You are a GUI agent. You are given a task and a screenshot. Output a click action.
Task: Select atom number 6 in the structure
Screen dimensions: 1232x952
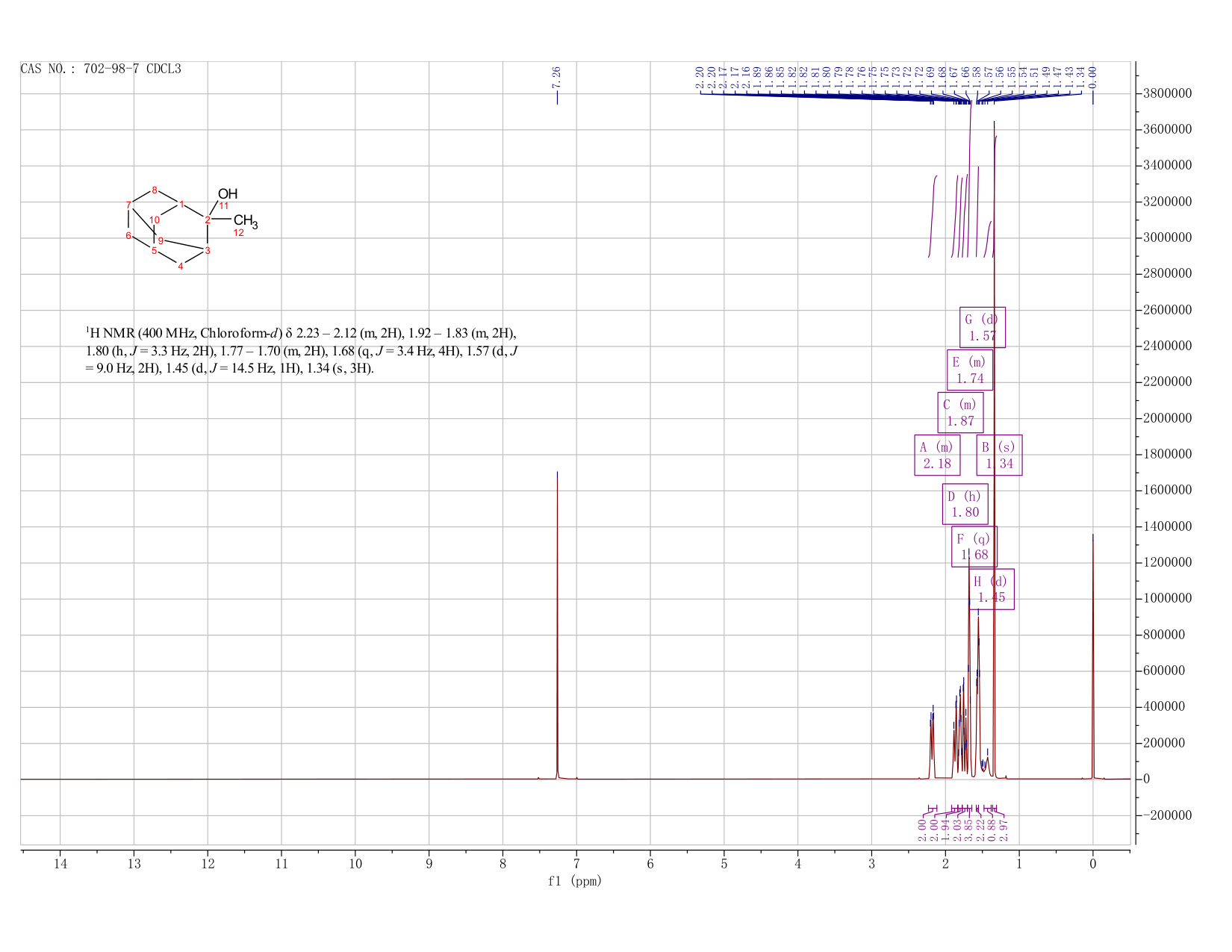[x=128, y=236]
